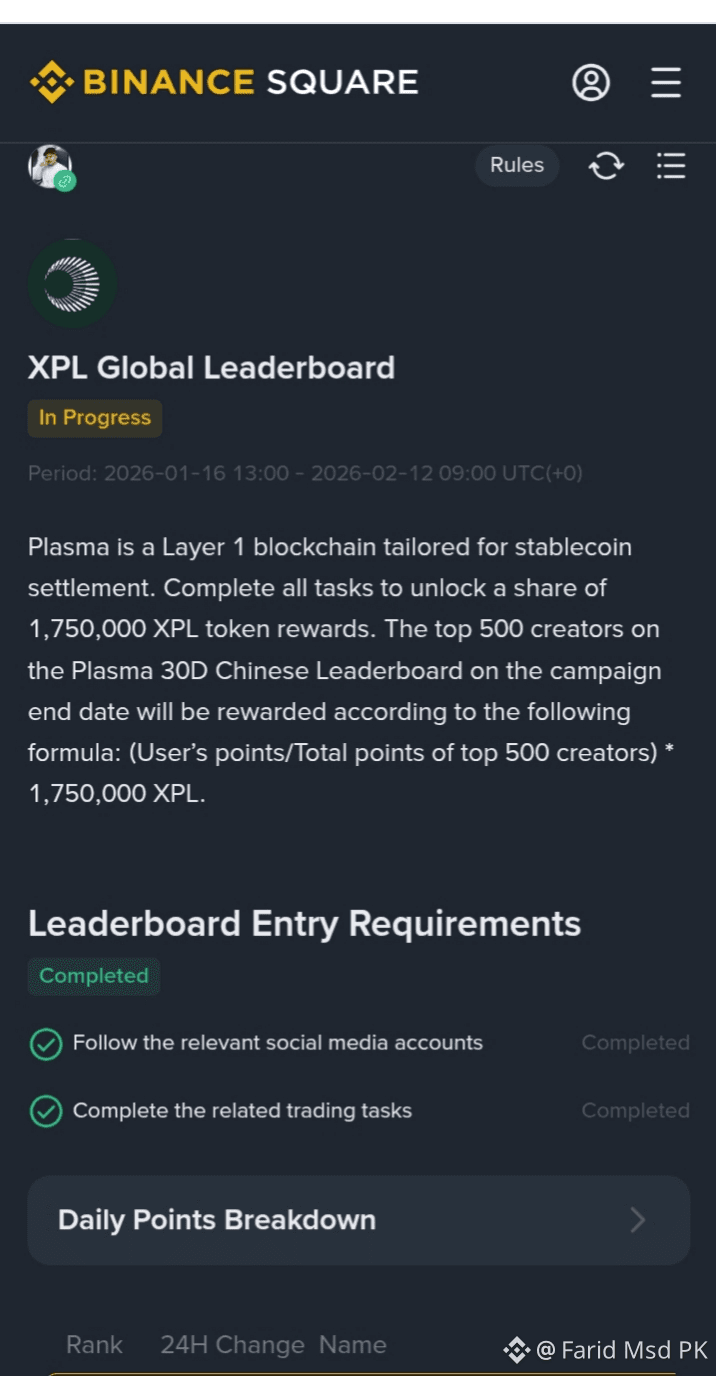Toggle the trading tasks checkmark
716x1376 pixels.
click(46, 1111)
